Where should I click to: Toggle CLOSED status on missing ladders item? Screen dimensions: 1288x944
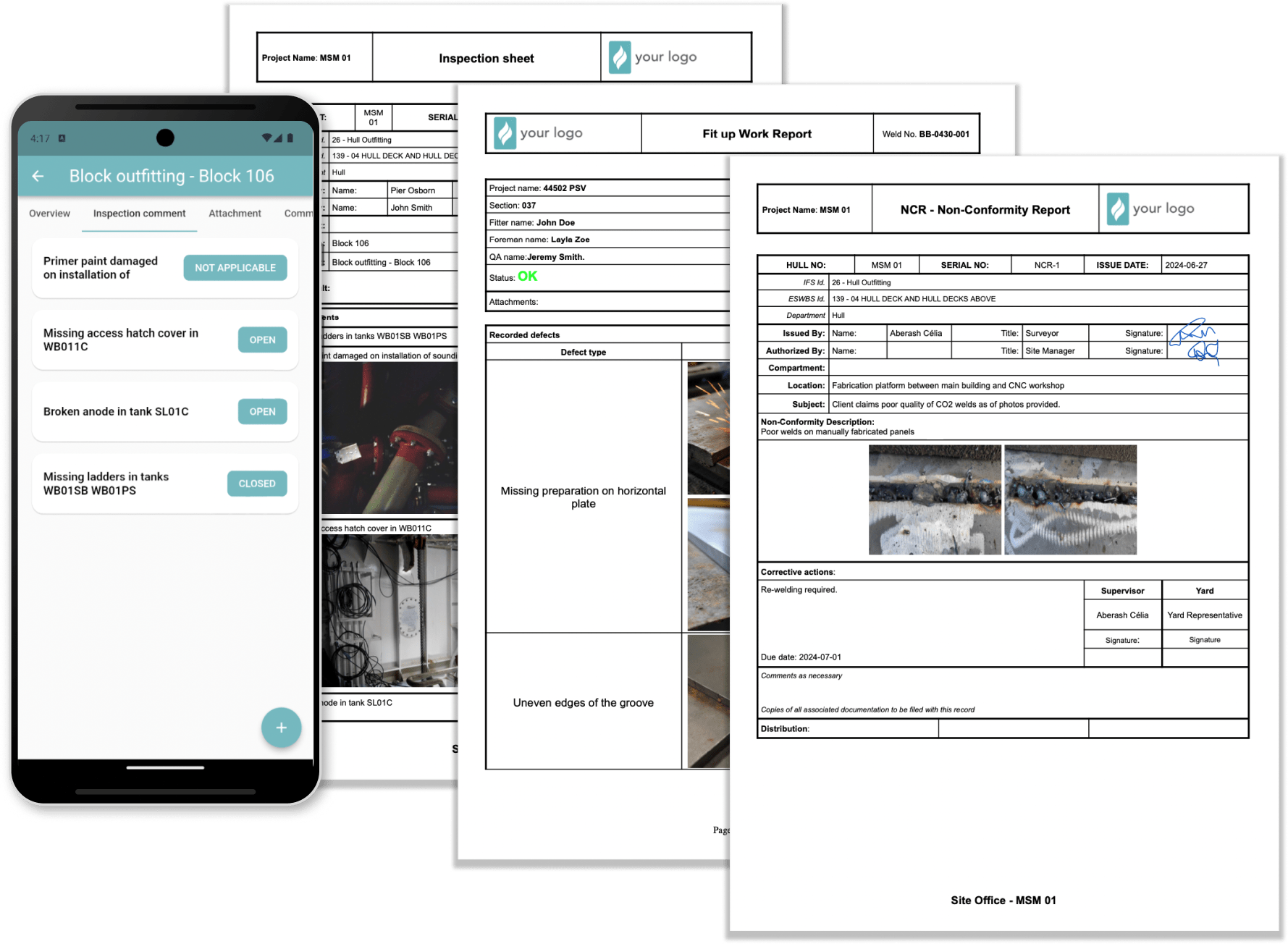256,483
